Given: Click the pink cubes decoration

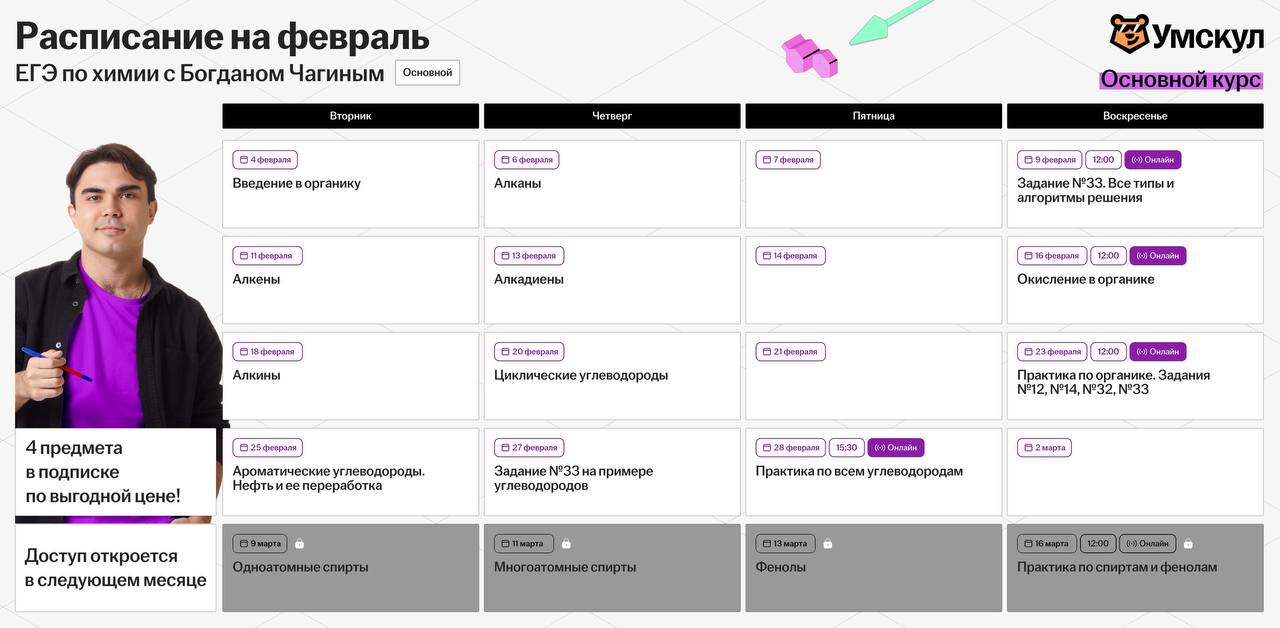Looking at the screenshot, I should coord(809,55).
